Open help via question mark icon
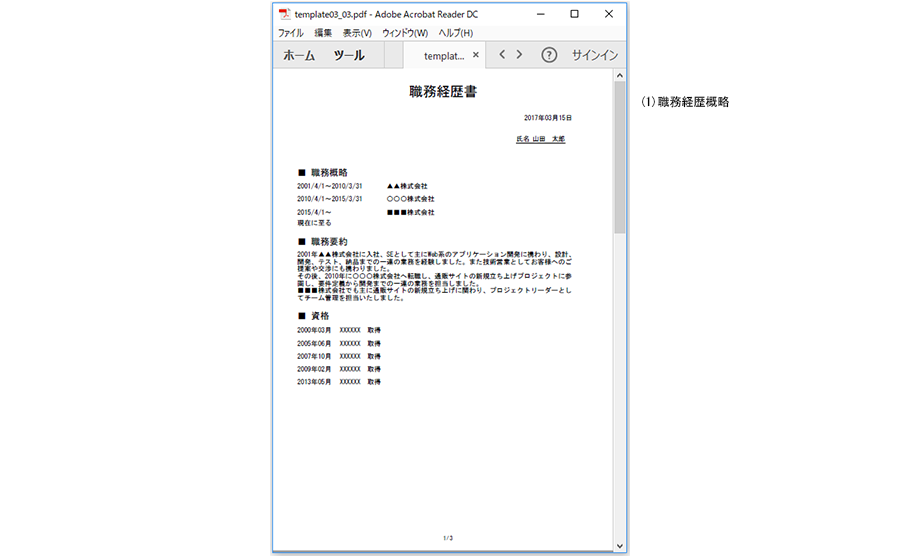This screenshot has width=900, height=556. click(549, 55)
